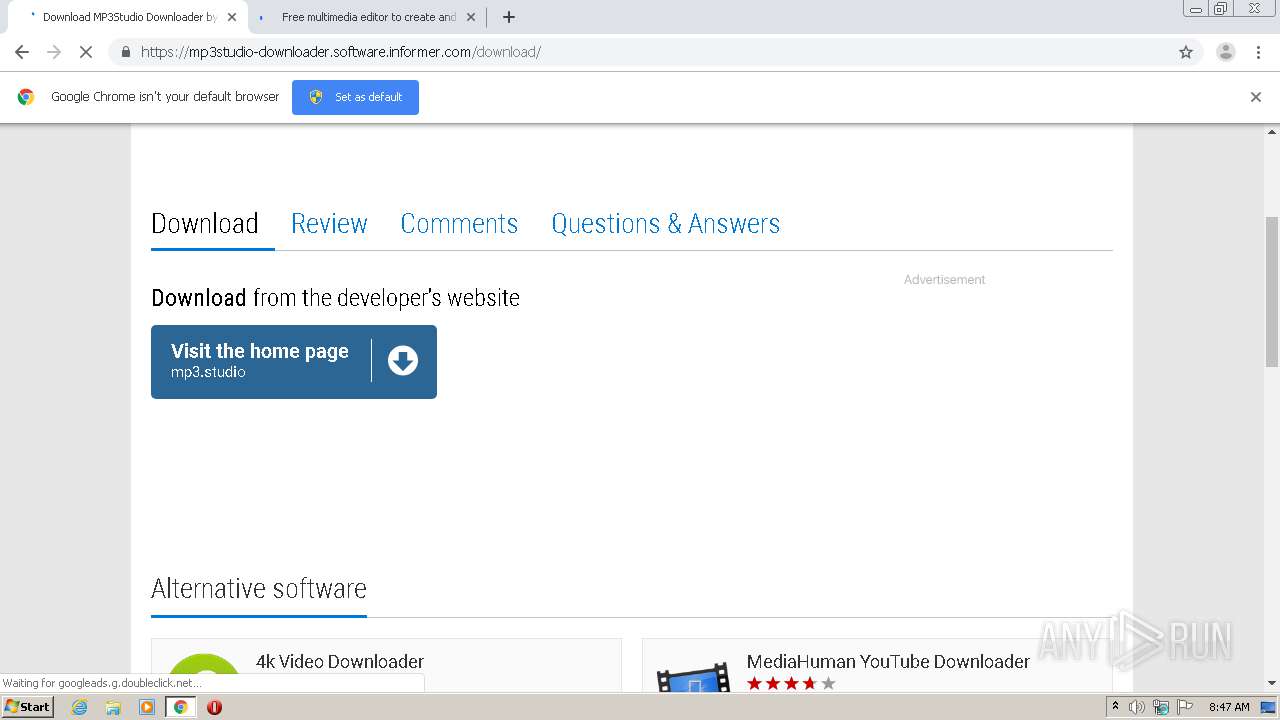The height and width of the screenshot is (720, 1280).
Task: Click the Action Center flag icon
Action: 1184,707
